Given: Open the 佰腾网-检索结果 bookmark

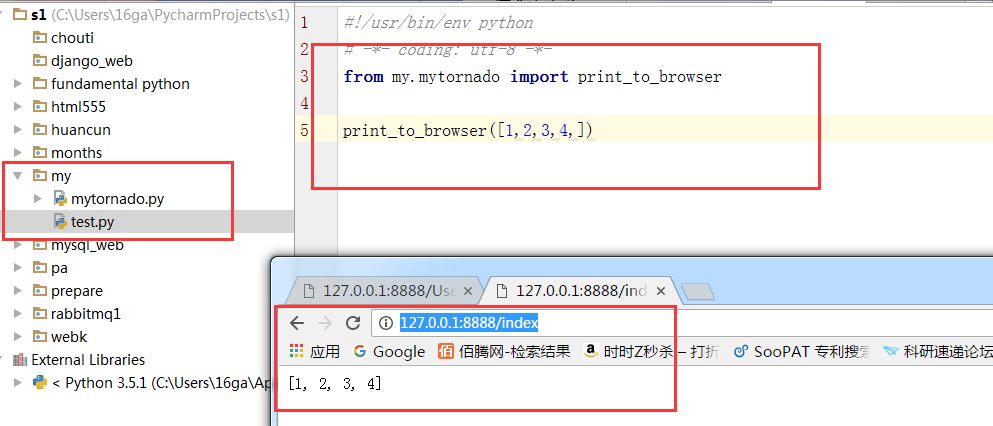Looking at the screenshot, I should pyautogui.click(x=505, y=351).
